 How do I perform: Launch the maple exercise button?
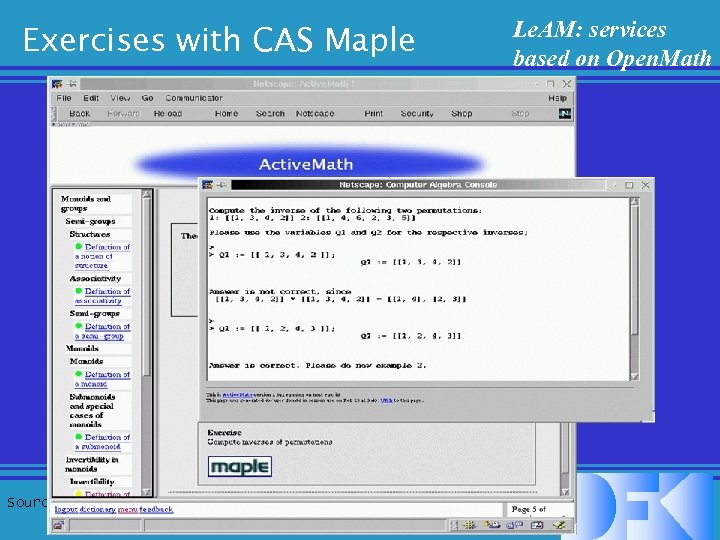point(240,467)
